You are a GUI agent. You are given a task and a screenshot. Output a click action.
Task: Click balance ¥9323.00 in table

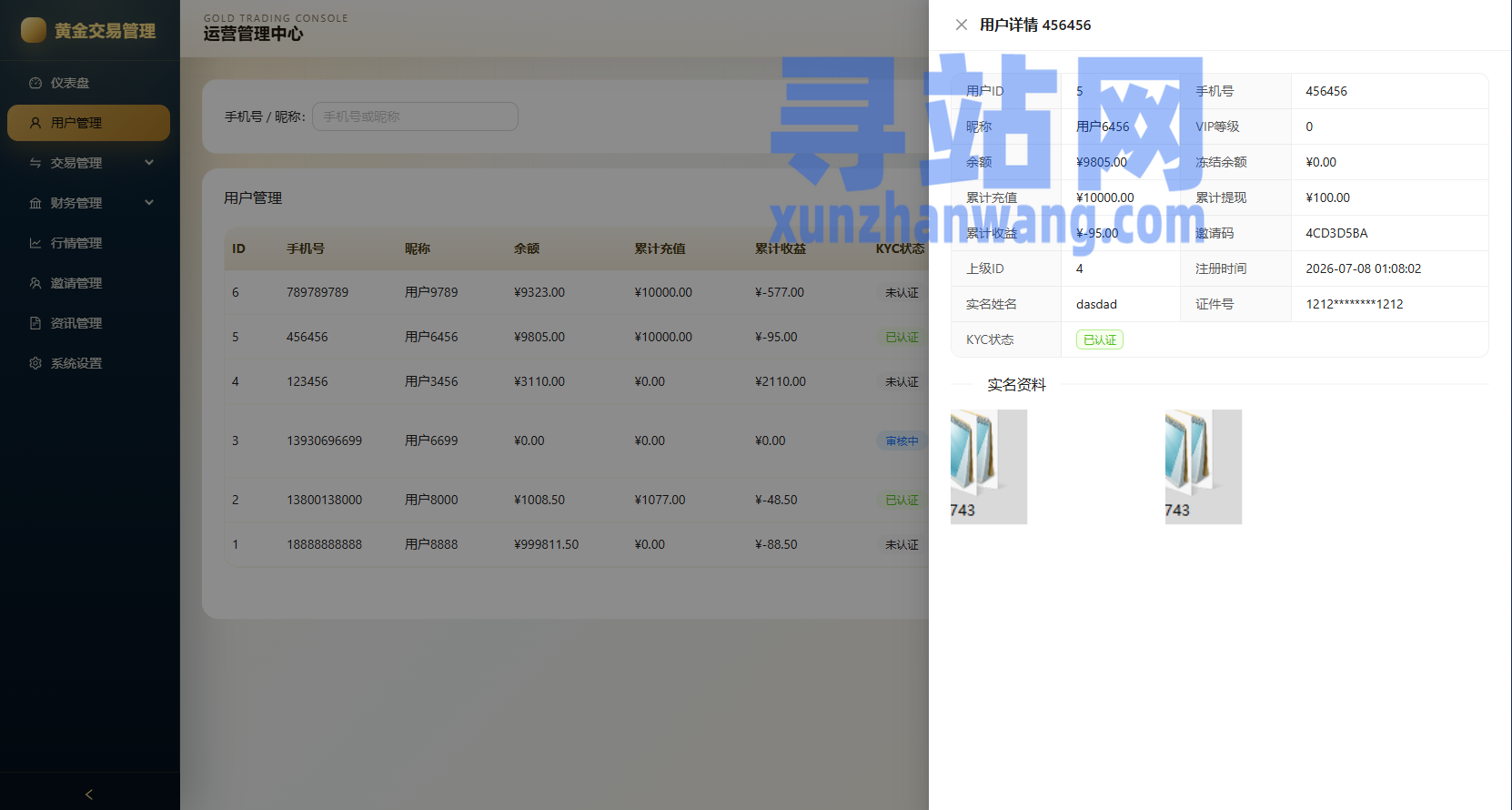tap(539, 292)
